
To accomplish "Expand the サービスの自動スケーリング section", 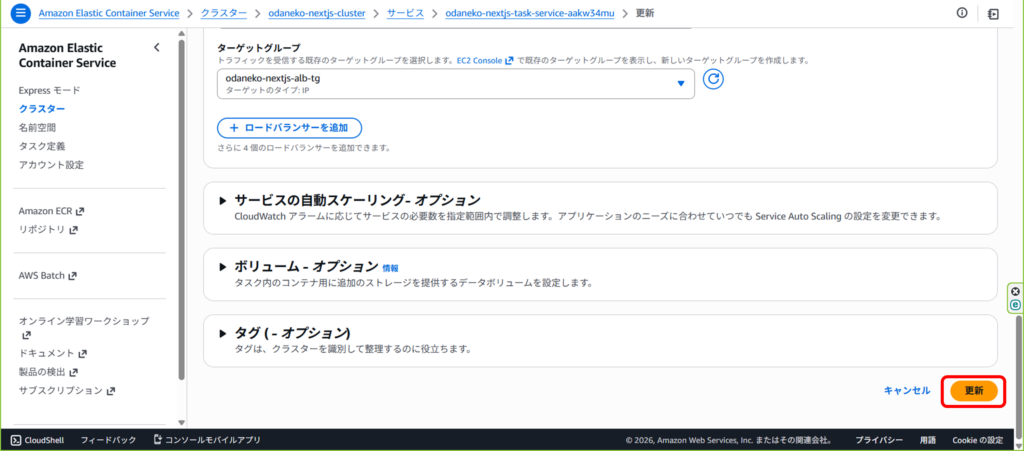I will [223, 200].
